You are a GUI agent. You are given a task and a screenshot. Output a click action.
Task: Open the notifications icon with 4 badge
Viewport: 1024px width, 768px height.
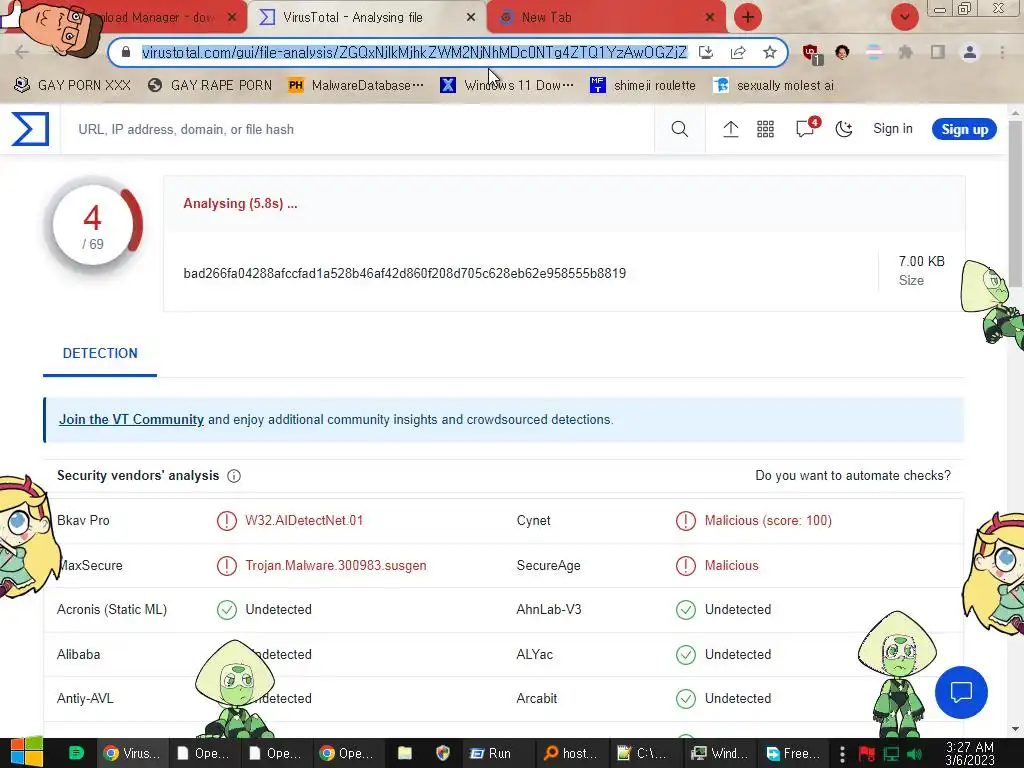(x=807, y=127)
